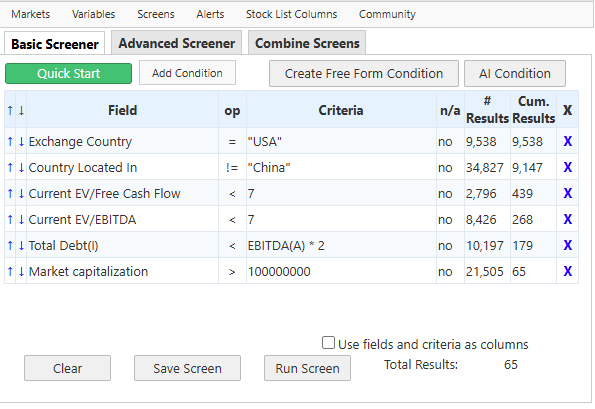Move Country Located In row up

click(x=10, y=167)
